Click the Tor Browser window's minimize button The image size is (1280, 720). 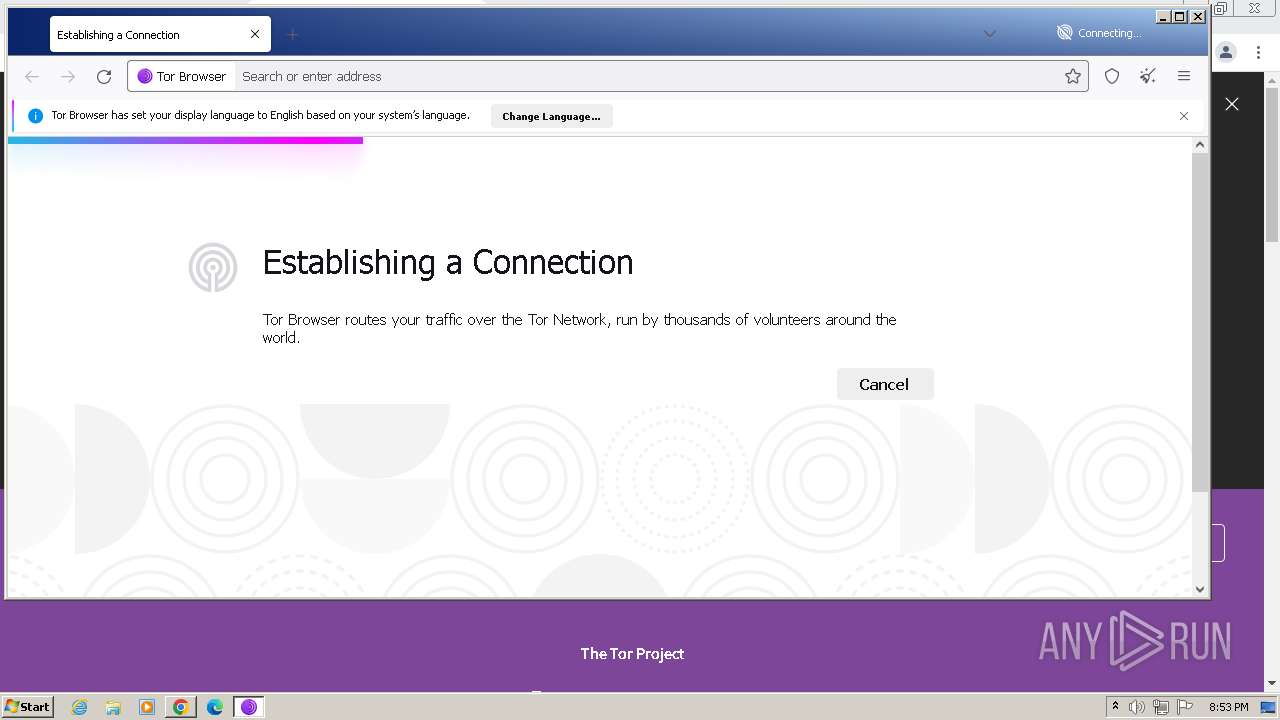tap(1163, 16)
